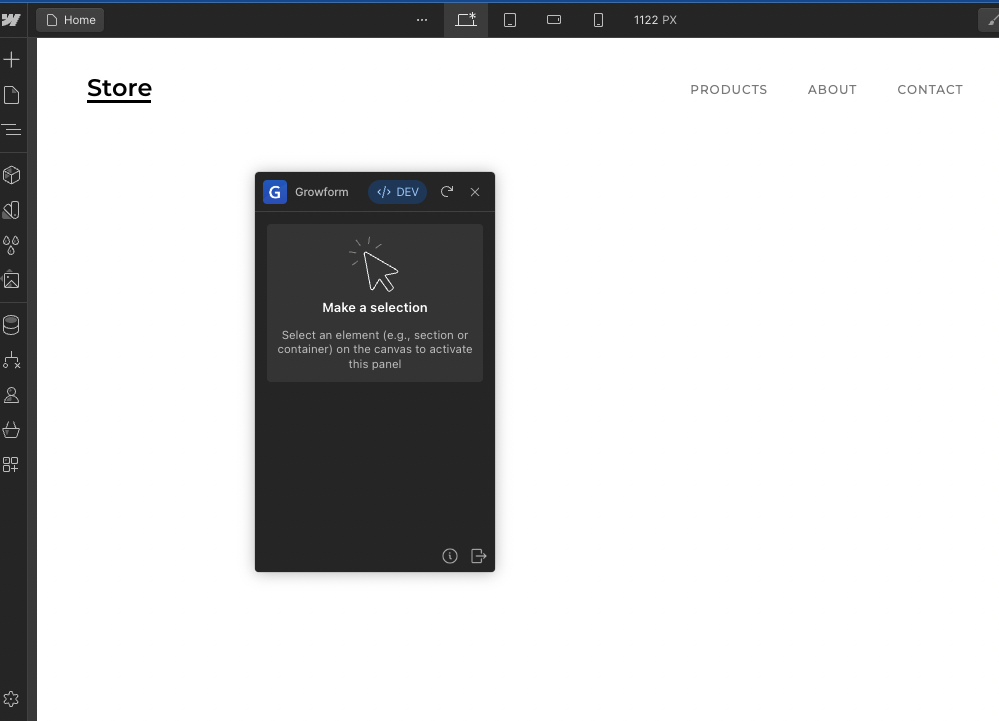Viewport: 999px width, 721px height.
Task: Open the Logic flows panel
Action: [12, 360]
